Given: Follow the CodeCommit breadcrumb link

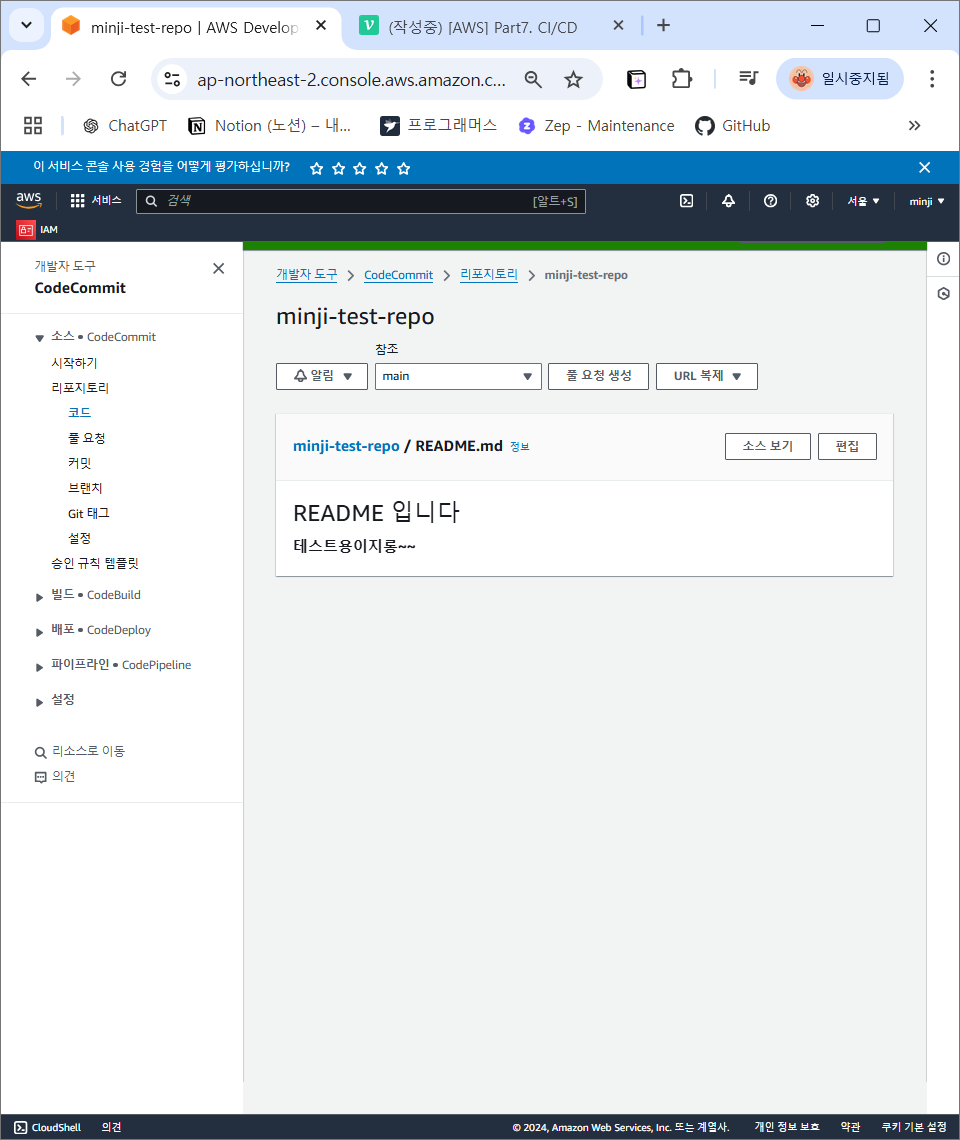Looking at the screenshot, I should click(399, 275).
